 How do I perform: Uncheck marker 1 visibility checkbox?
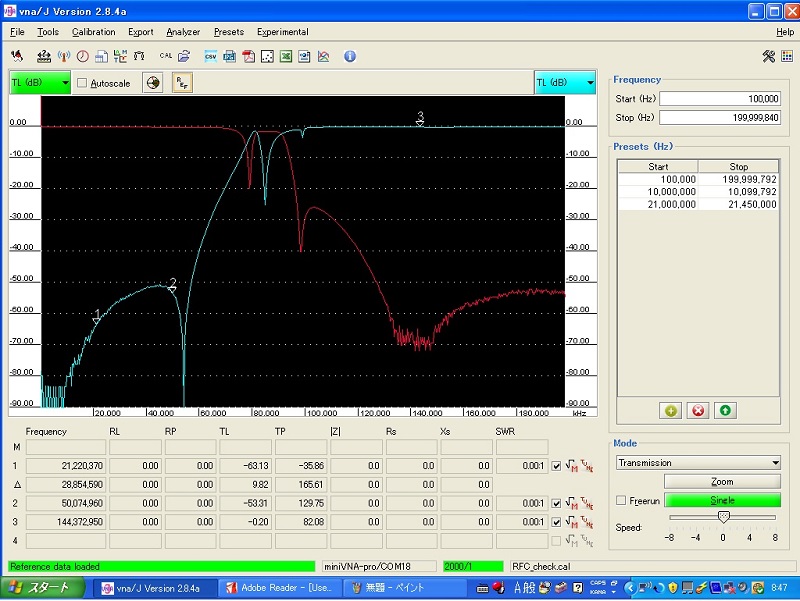[556, 466]
